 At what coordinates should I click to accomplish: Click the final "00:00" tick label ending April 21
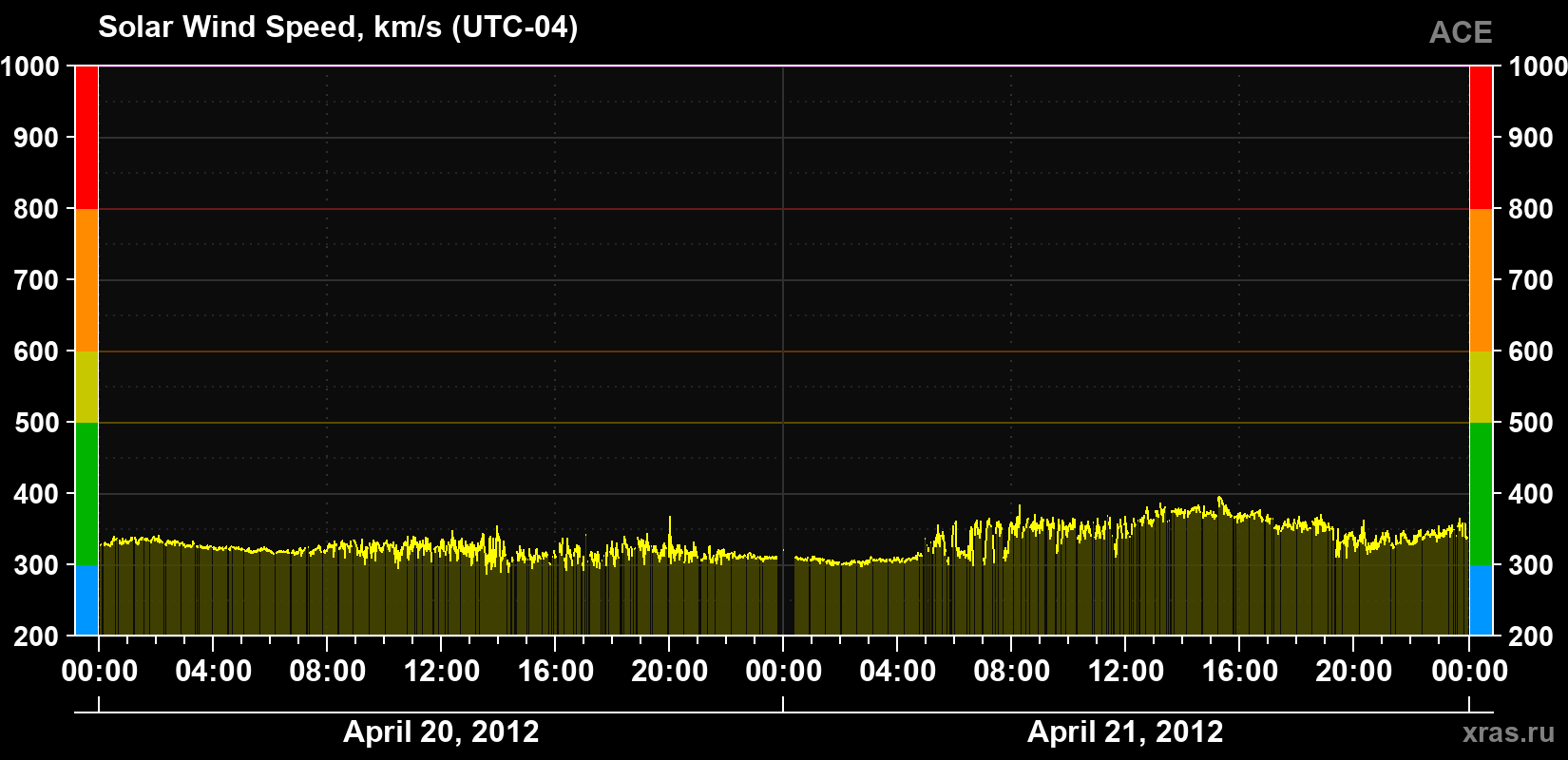[x=1469, y=672]
